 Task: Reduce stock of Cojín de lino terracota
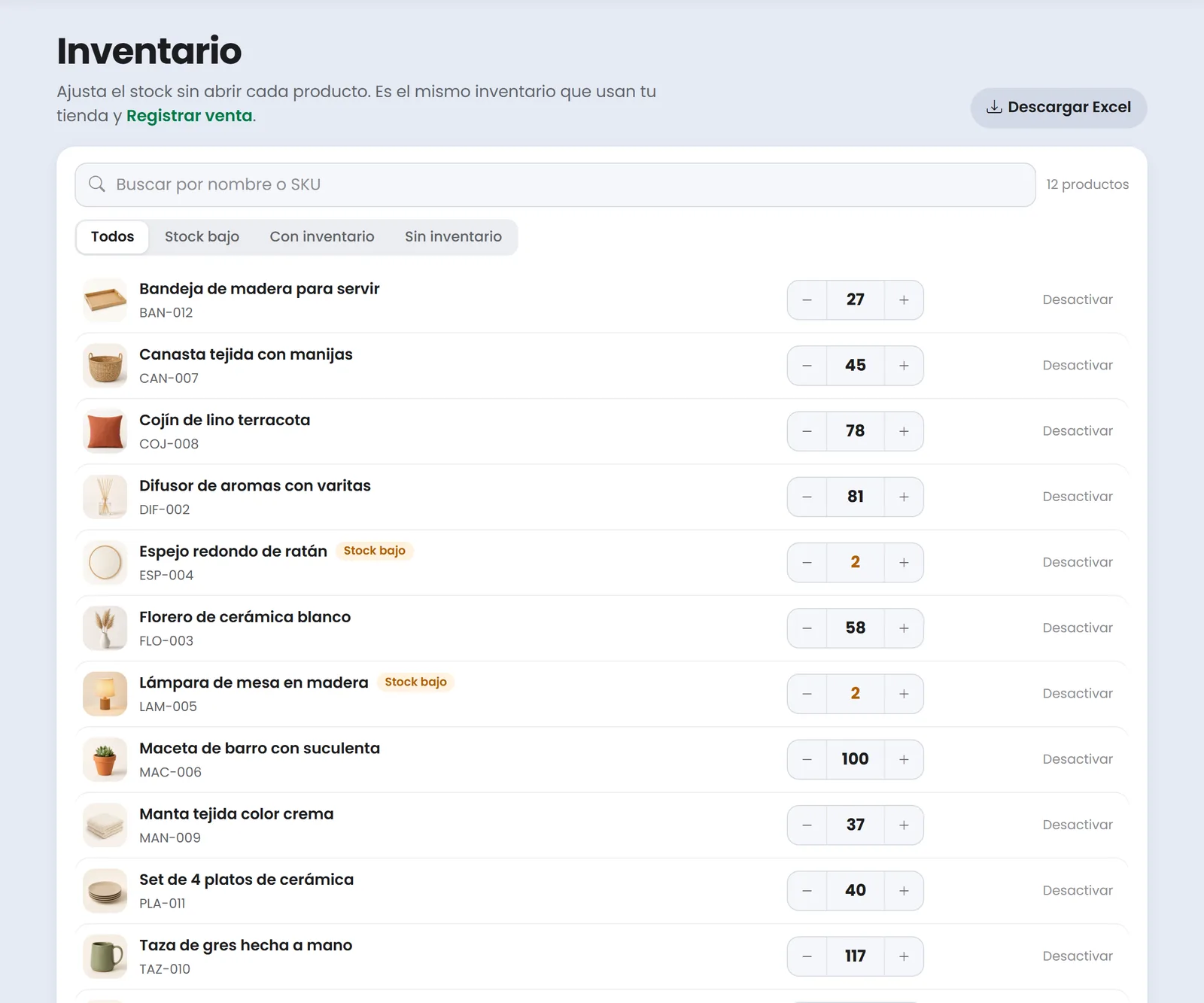807,431
